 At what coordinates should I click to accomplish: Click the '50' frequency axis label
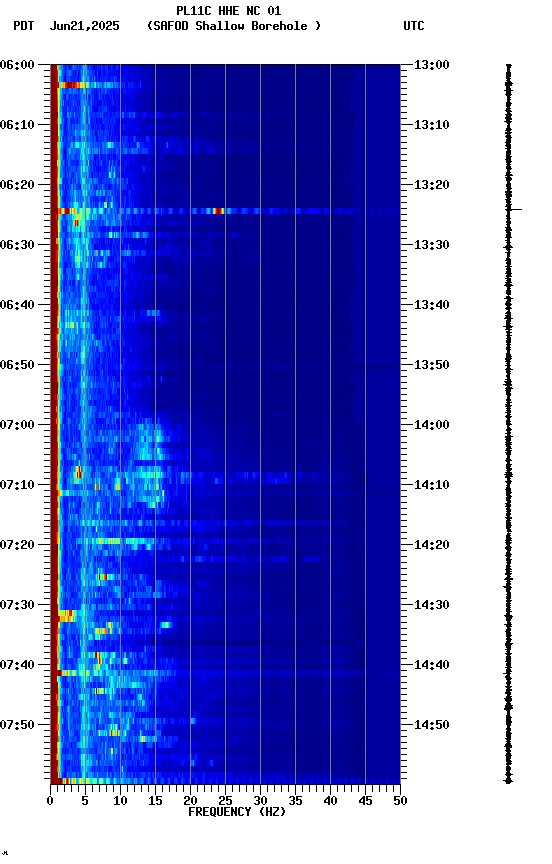tap(400, 801)
